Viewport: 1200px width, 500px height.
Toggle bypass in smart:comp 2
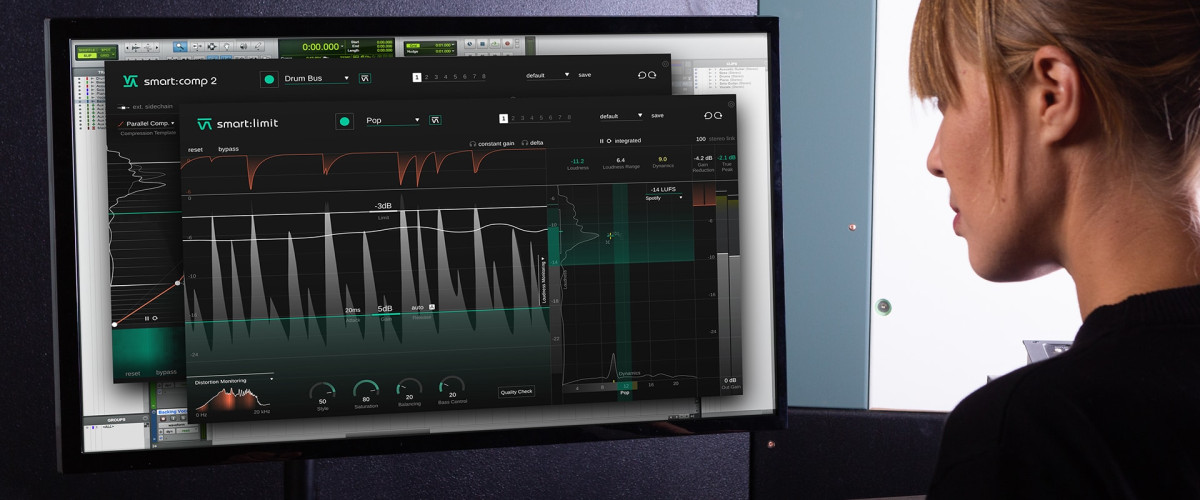click(166, 372)
